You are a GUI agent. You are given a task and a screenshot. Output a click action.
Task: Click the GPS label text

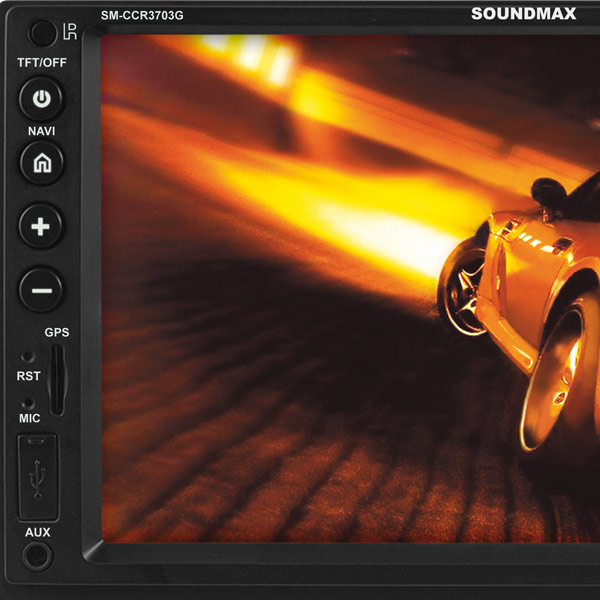(x=56, y=332)
